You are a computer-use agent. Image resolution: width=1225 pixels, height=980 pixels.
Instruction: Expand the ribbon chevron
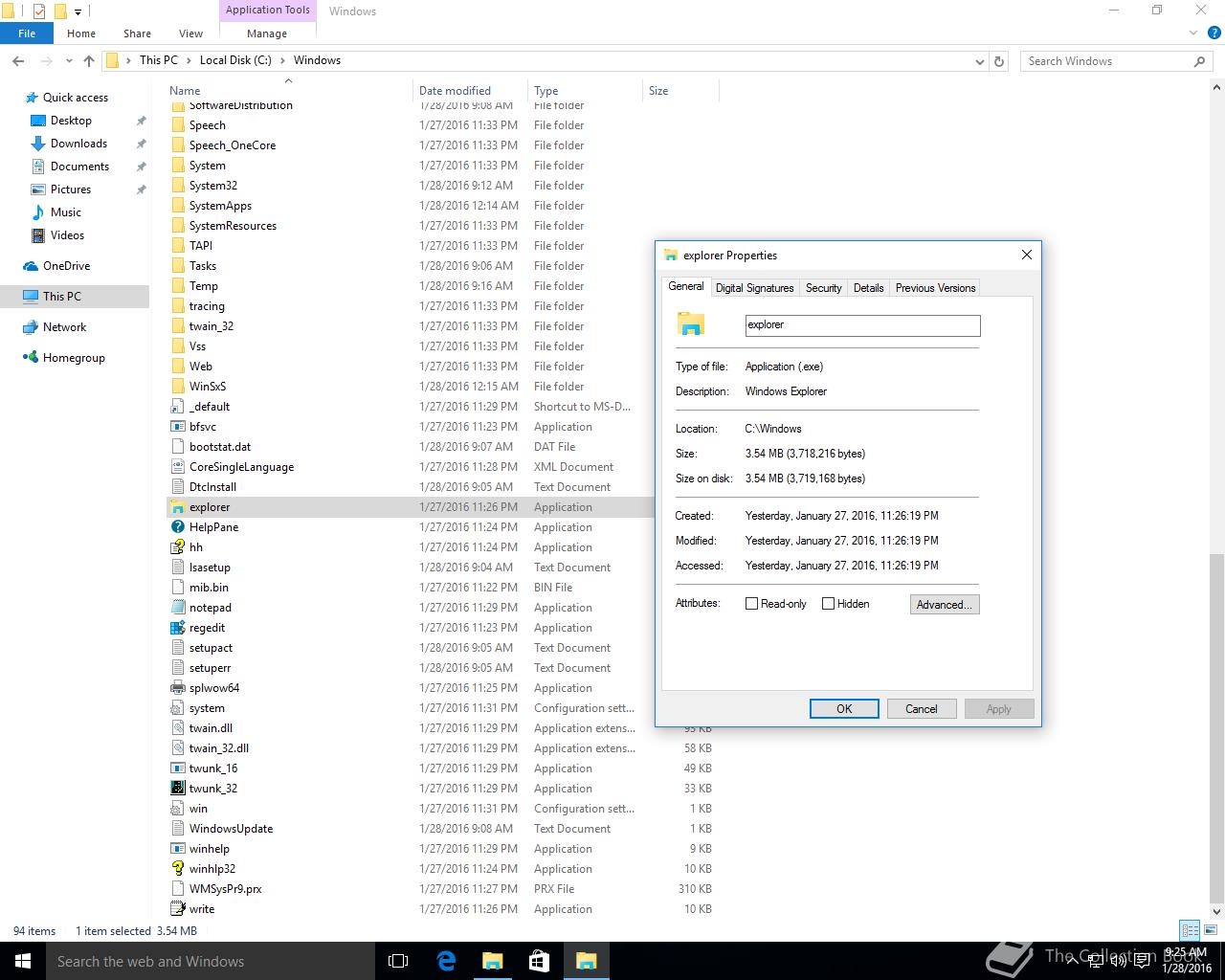1192,33
